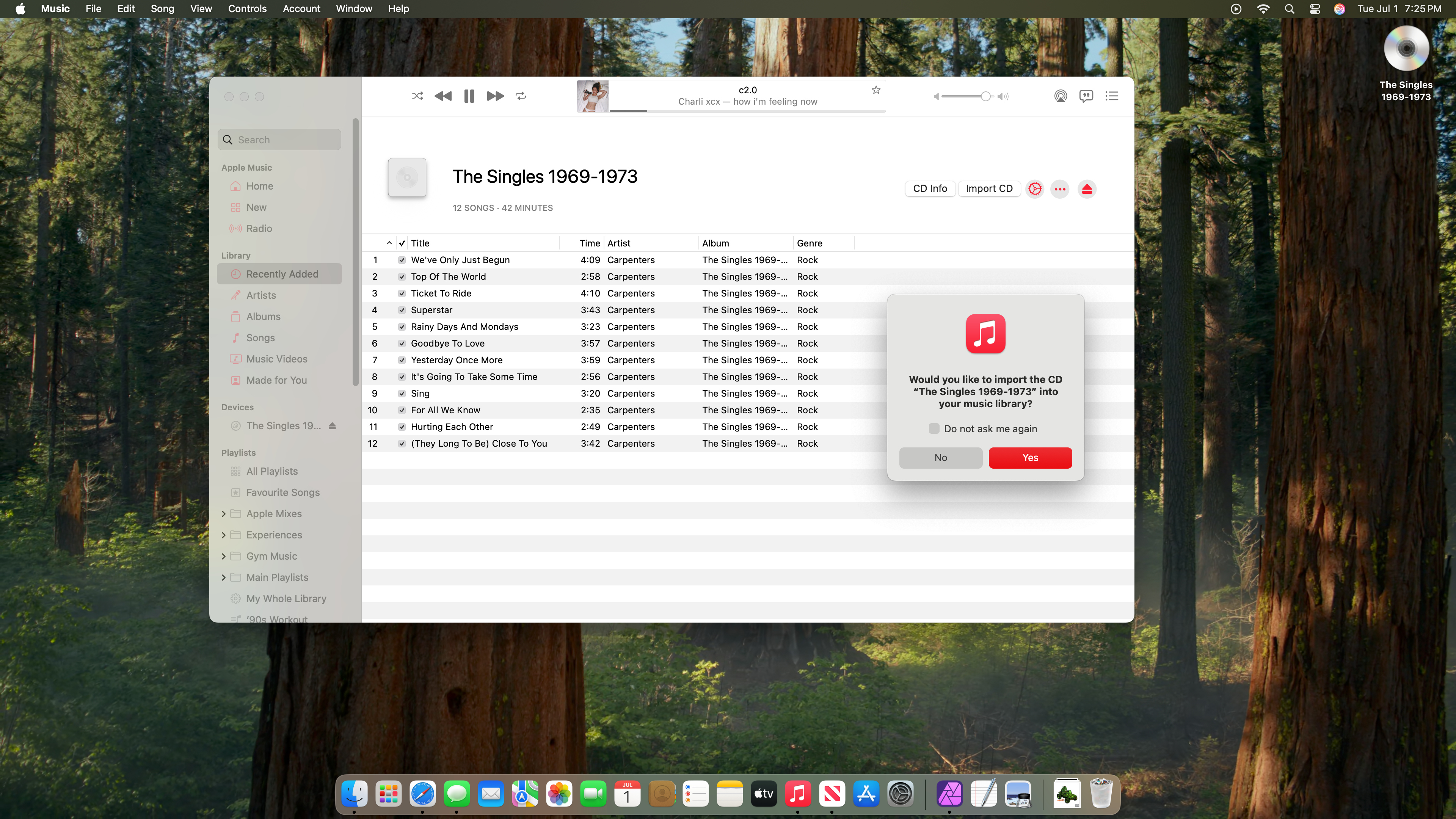Expand Experiences playlist folder

[224, 535]
